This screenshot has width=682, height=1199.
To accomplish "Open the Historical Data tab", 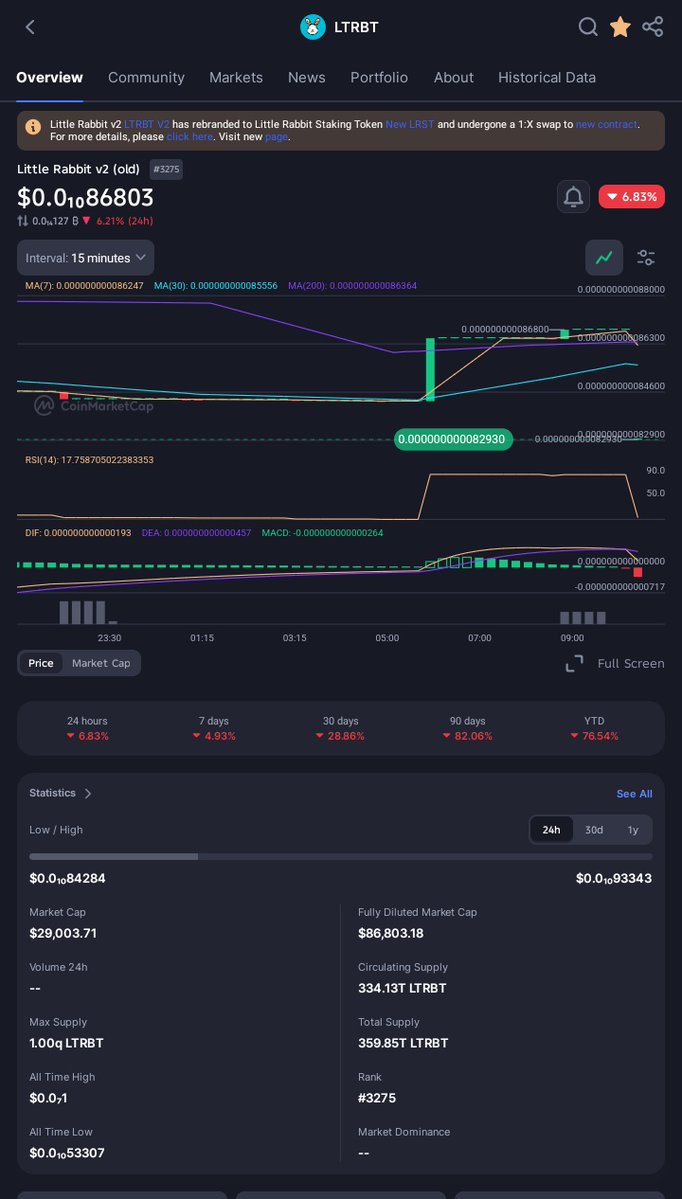I will 547,77.
